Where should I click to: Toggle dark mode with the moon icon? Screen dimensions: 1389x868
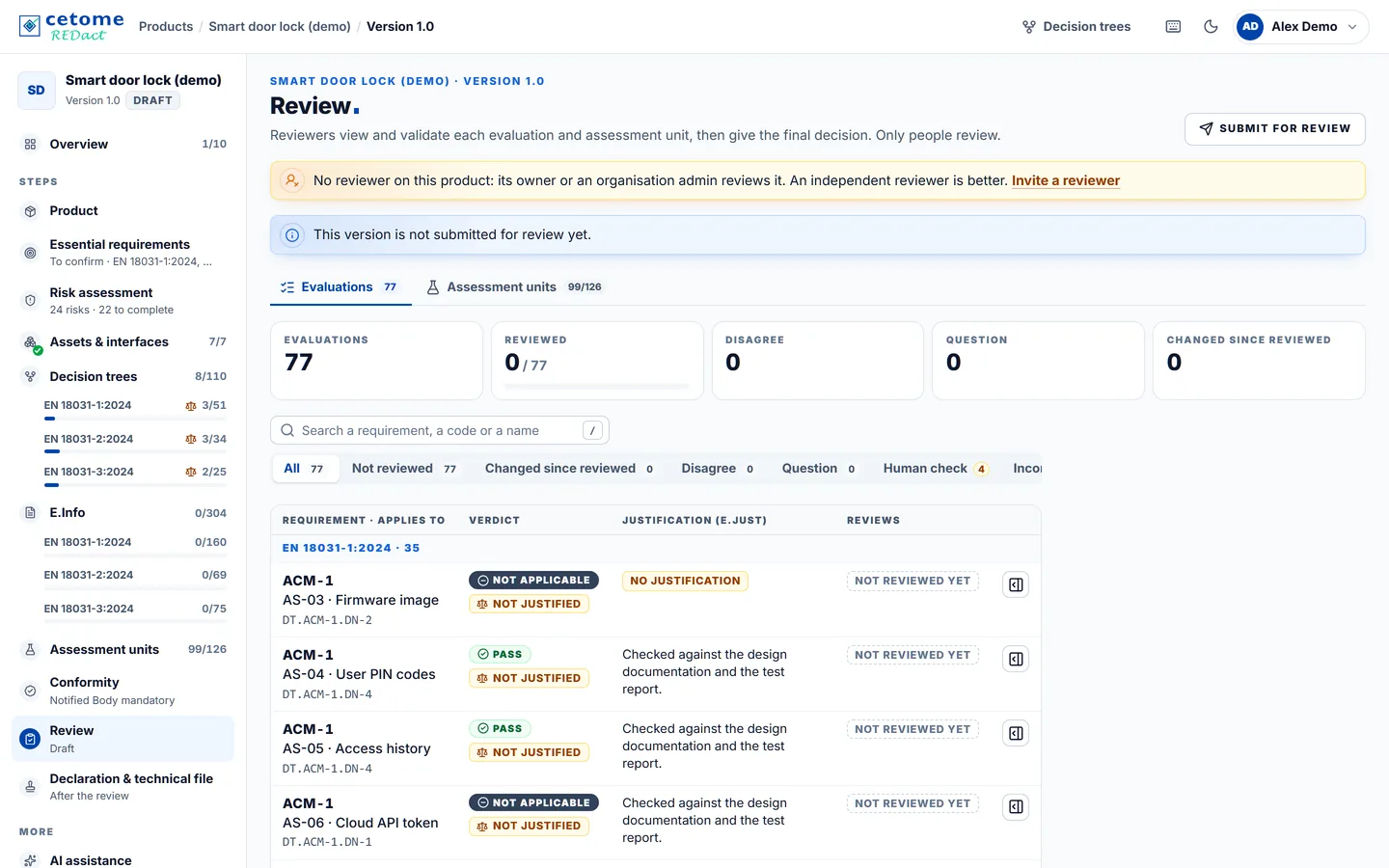(1211, 27)
